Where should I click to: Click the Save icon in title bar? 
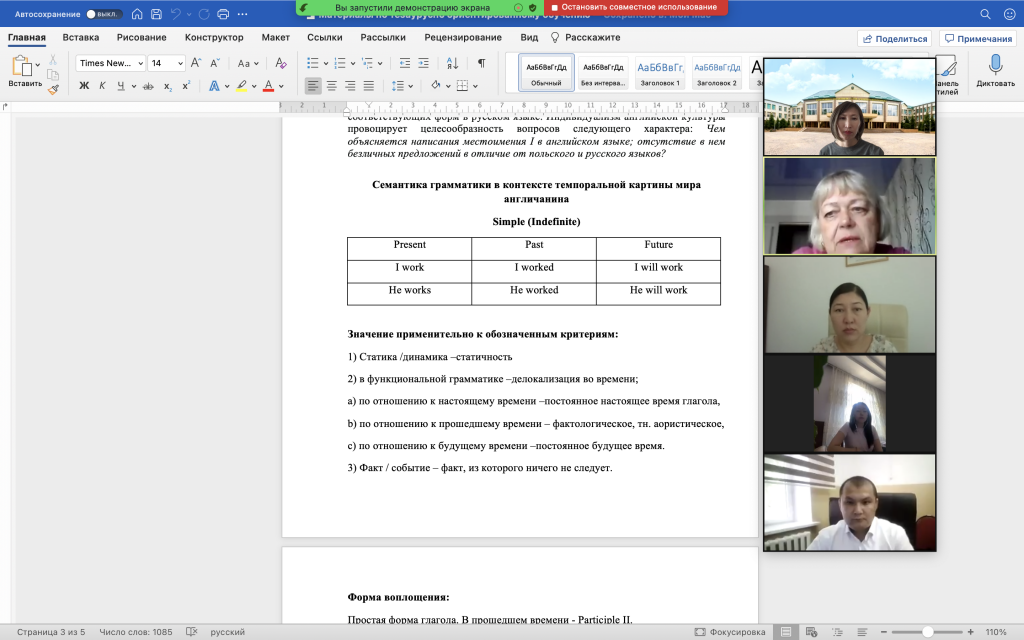coord(156,15)
